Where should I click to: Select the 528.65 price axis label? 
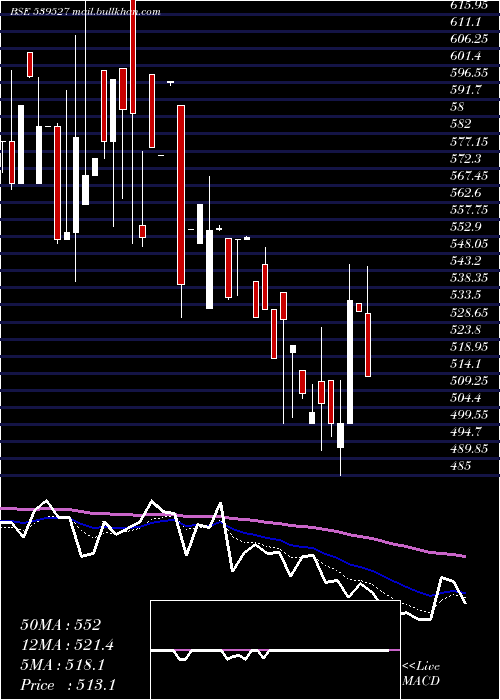[x=469, y=312]
